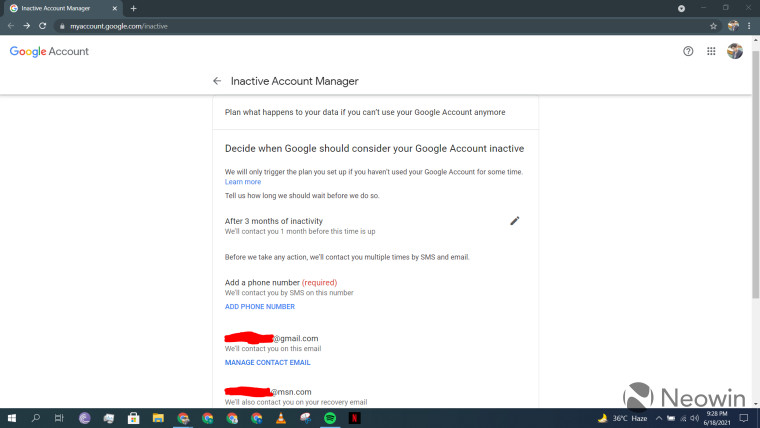This screenshot has width=760, height=428.
Task: View site info via the padlock icon
Action: point(62,26)
